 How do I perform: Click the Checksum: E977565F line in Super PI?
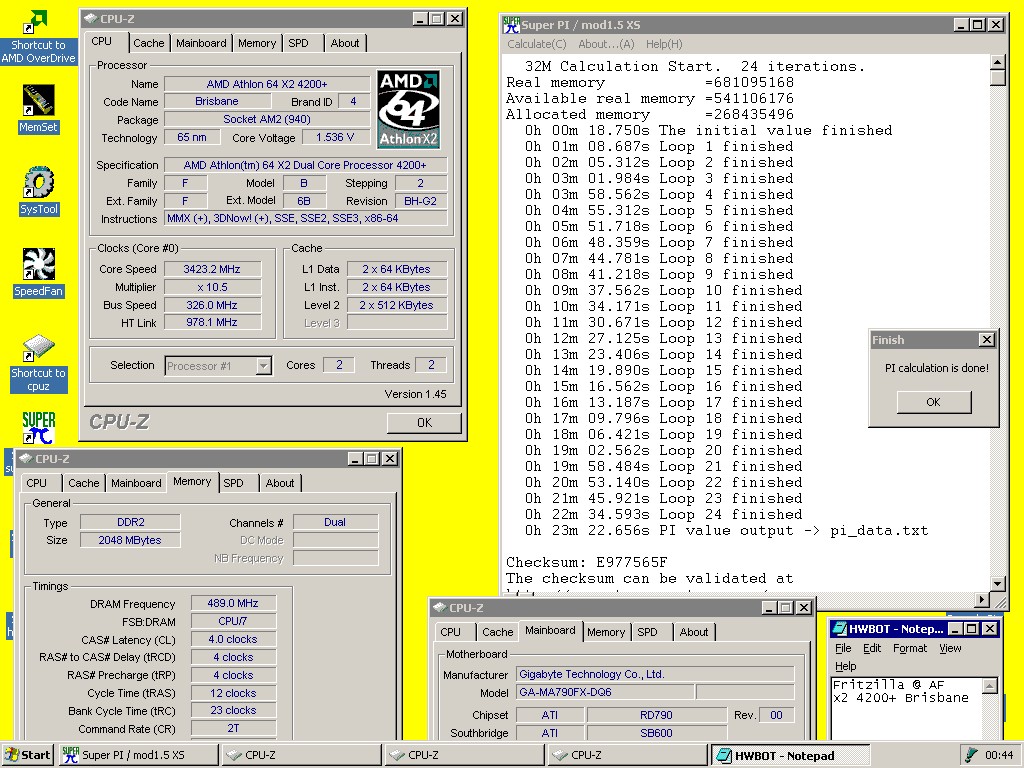[586, 562]
